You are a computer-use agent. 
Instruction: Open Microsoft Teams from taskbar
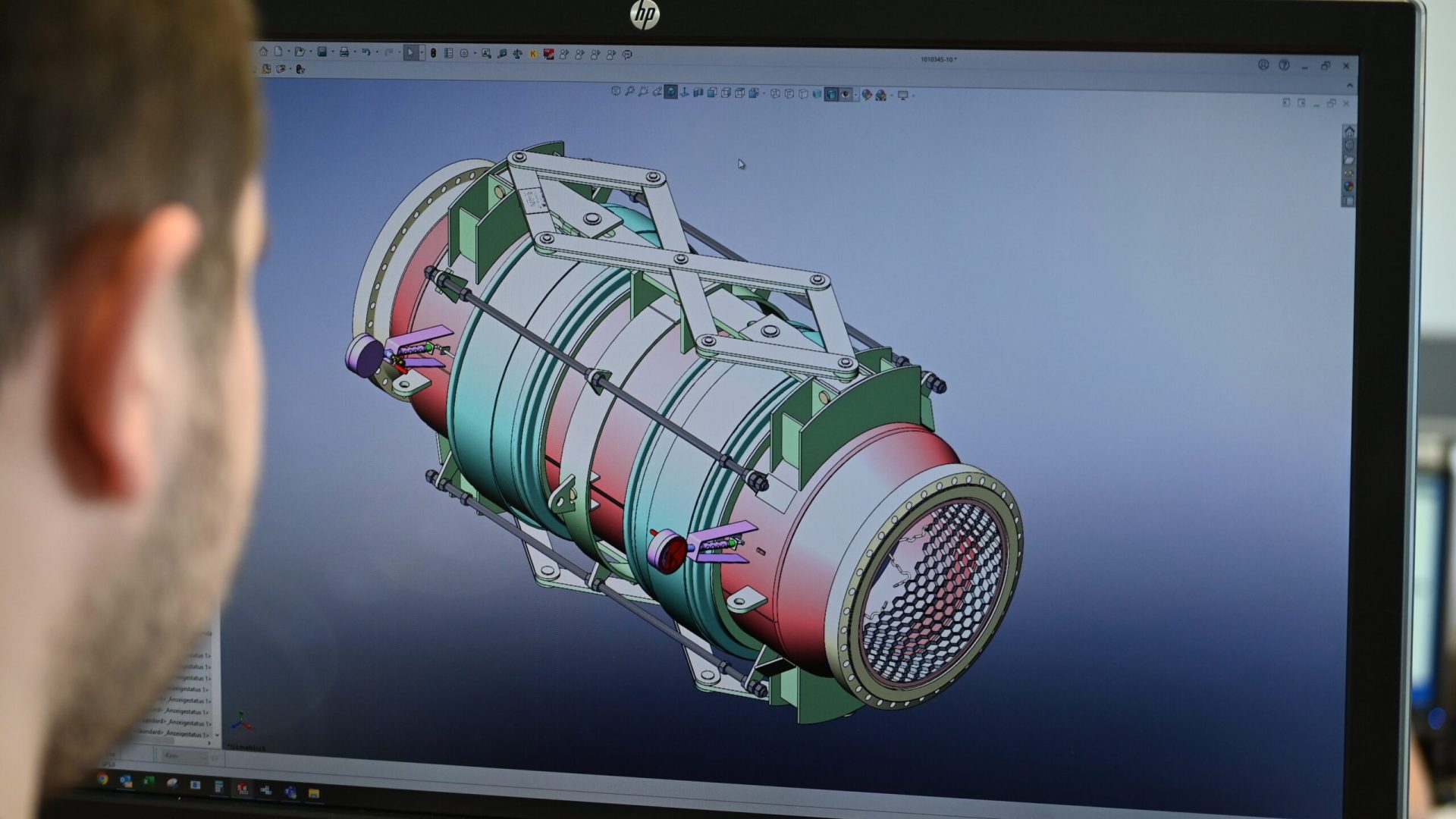pyautogui.click(x=290, y=793)
